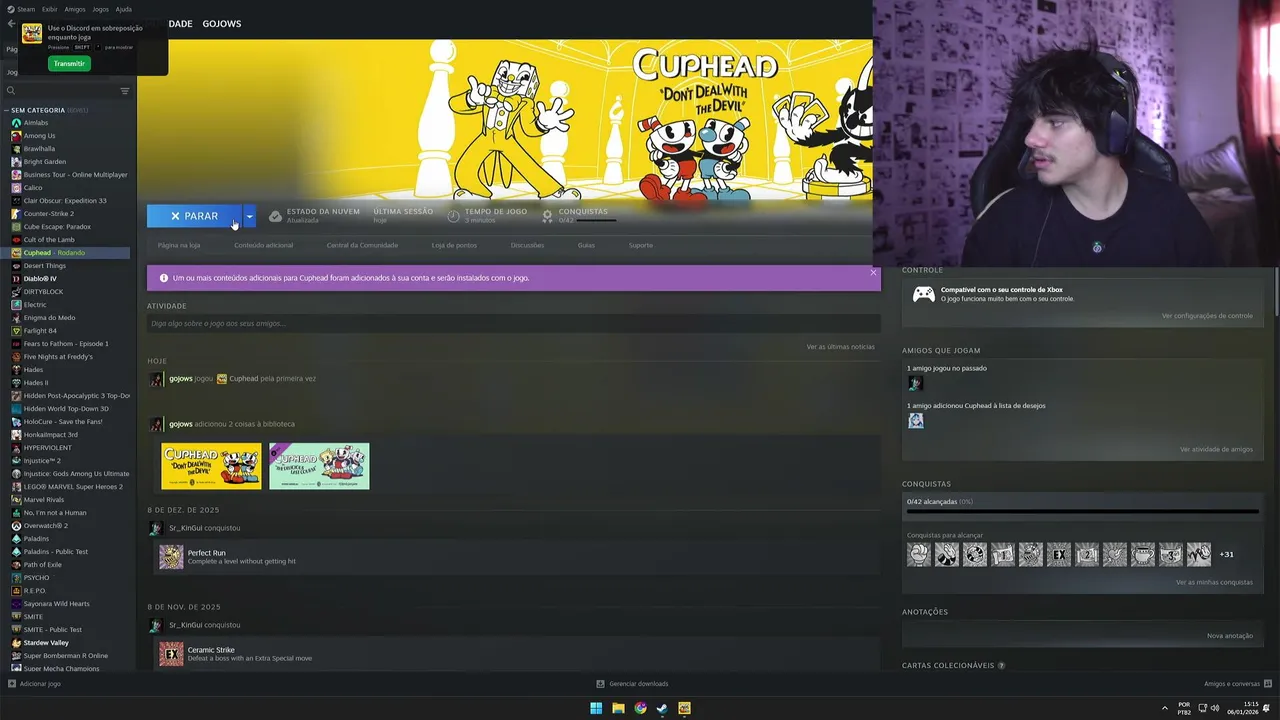The height and width of the screenshot is (720, 1280).
Task: Click Nova anotação link
Action: (1230, 636)
